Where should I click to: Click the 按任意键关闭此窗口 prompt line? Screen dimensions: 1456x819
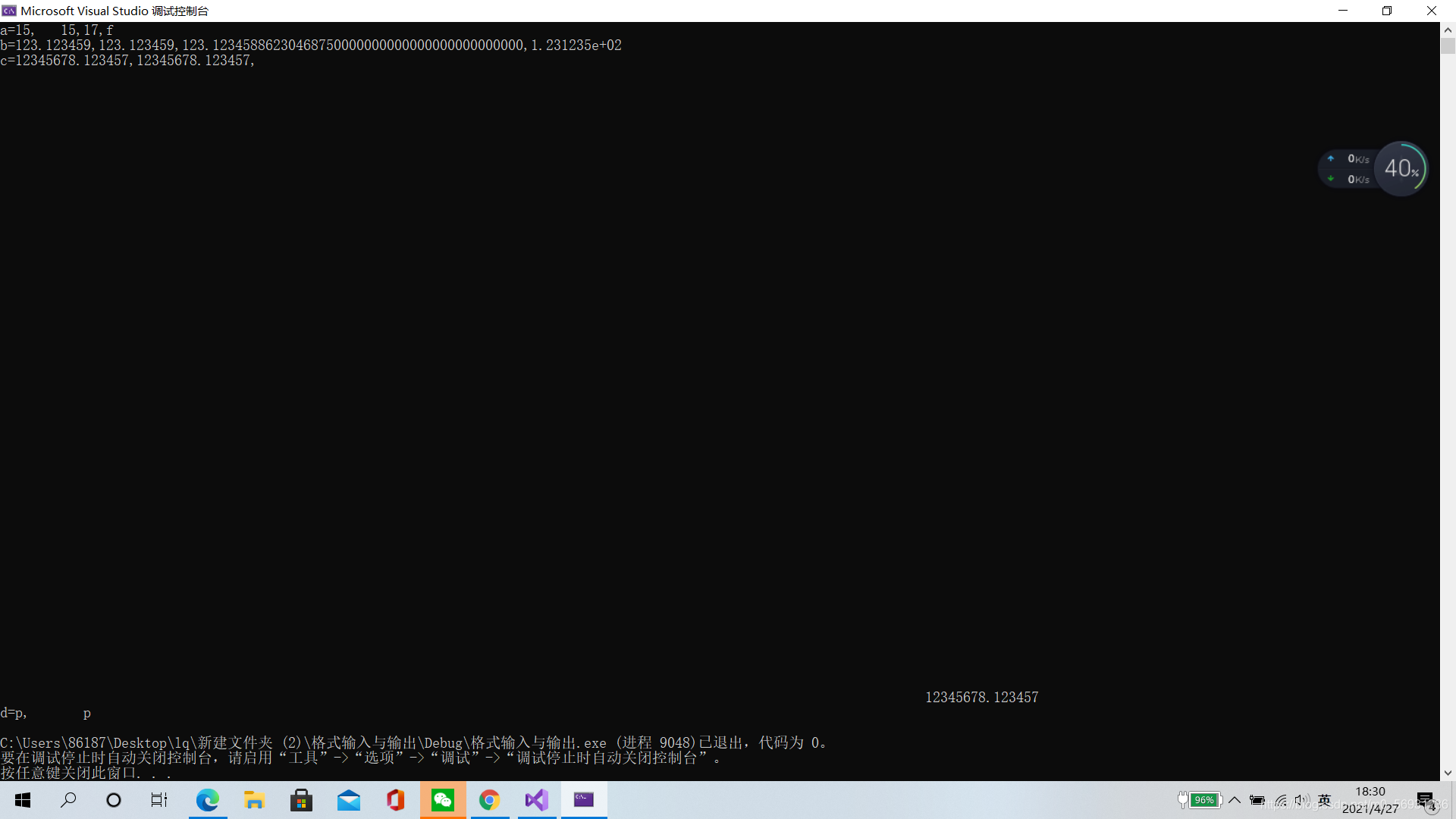[x=86, y=773]
